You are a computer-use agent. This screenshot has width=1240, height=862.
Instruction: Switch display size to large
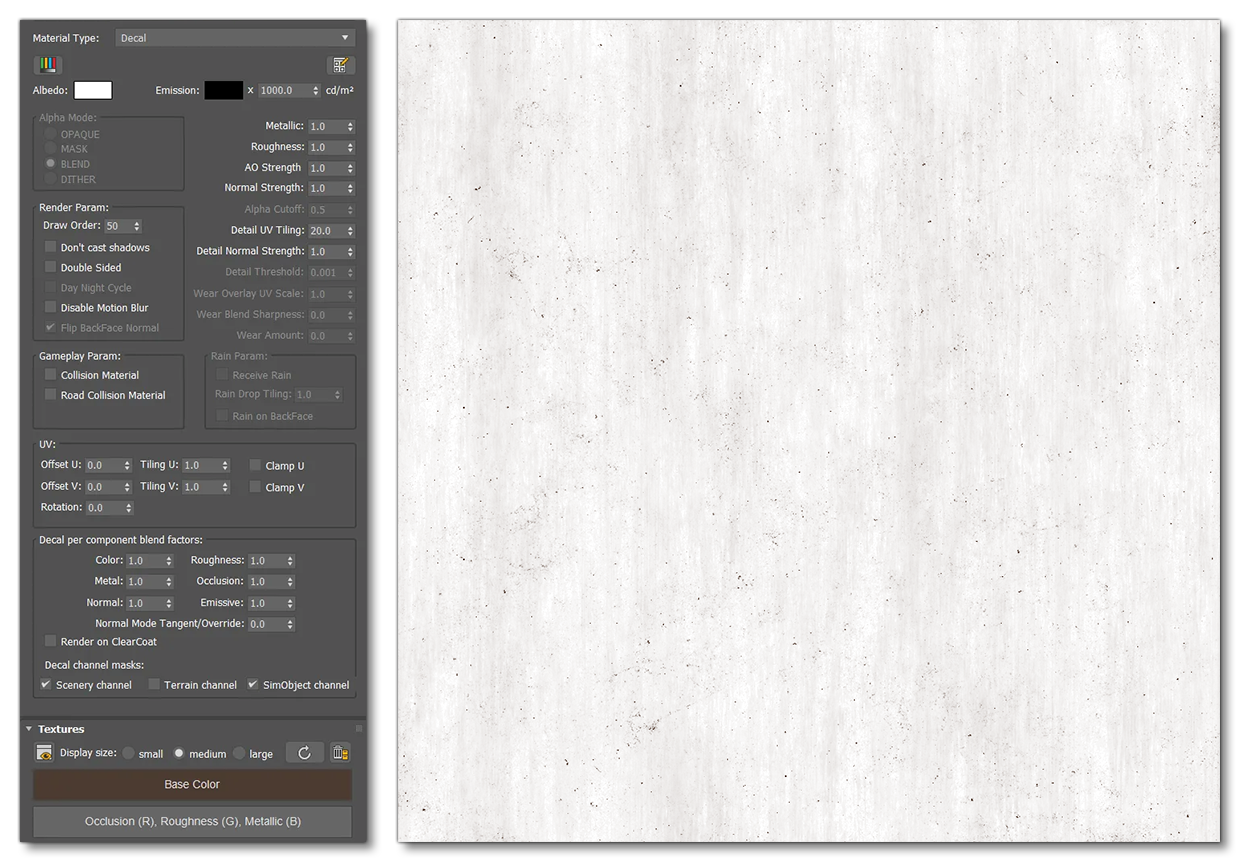tap(238, 753)
